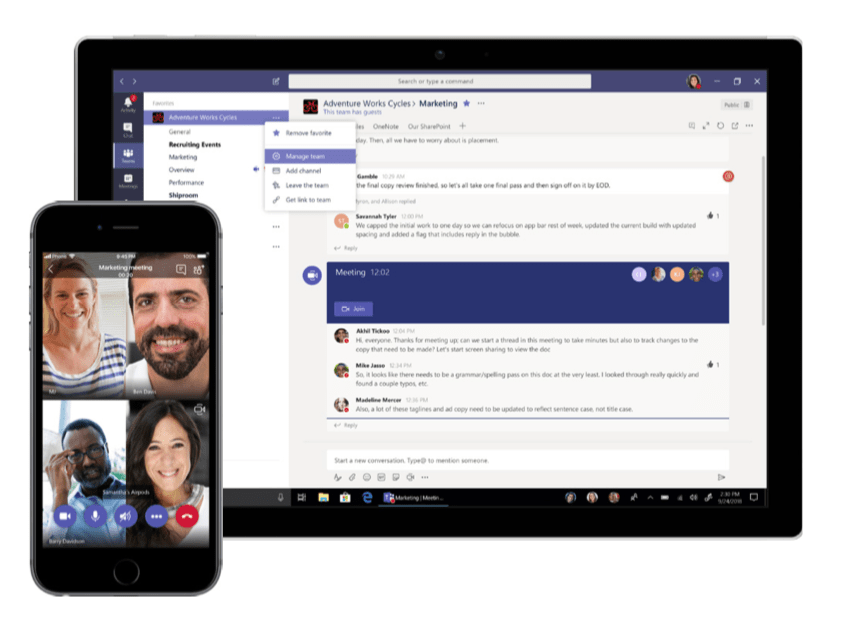Viewport: 842px width, 629px height.
Task: Go back using the left arrow
Action: coord(122,82)
